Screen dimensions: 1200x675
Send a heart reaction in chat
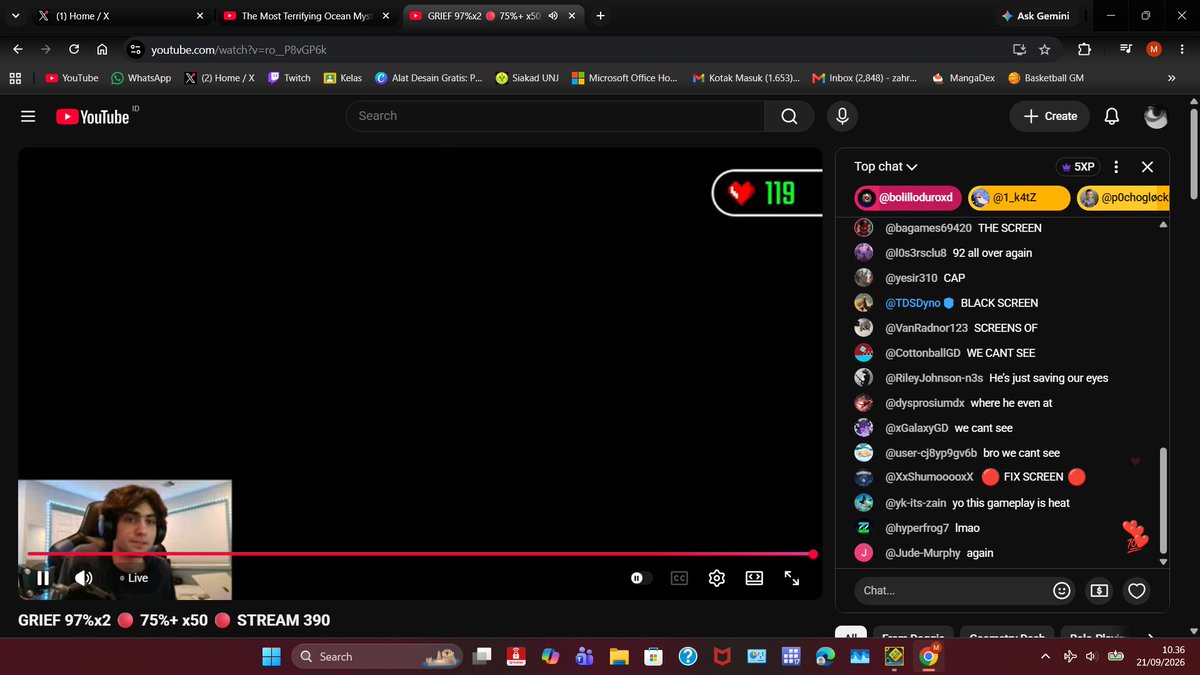point(1136,591)
